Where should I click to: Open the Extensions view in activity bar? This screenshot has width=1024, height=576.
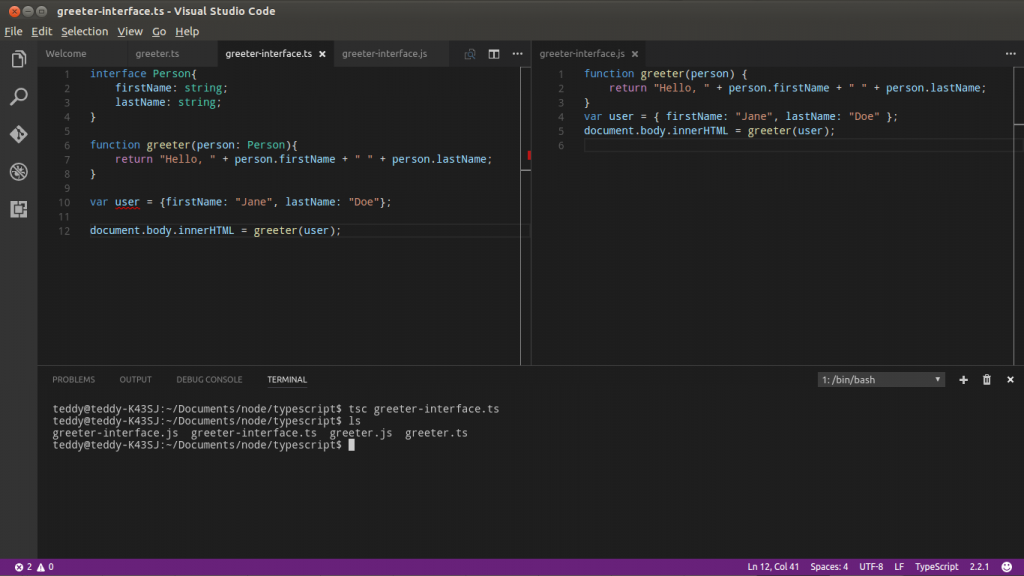[18, 209]
